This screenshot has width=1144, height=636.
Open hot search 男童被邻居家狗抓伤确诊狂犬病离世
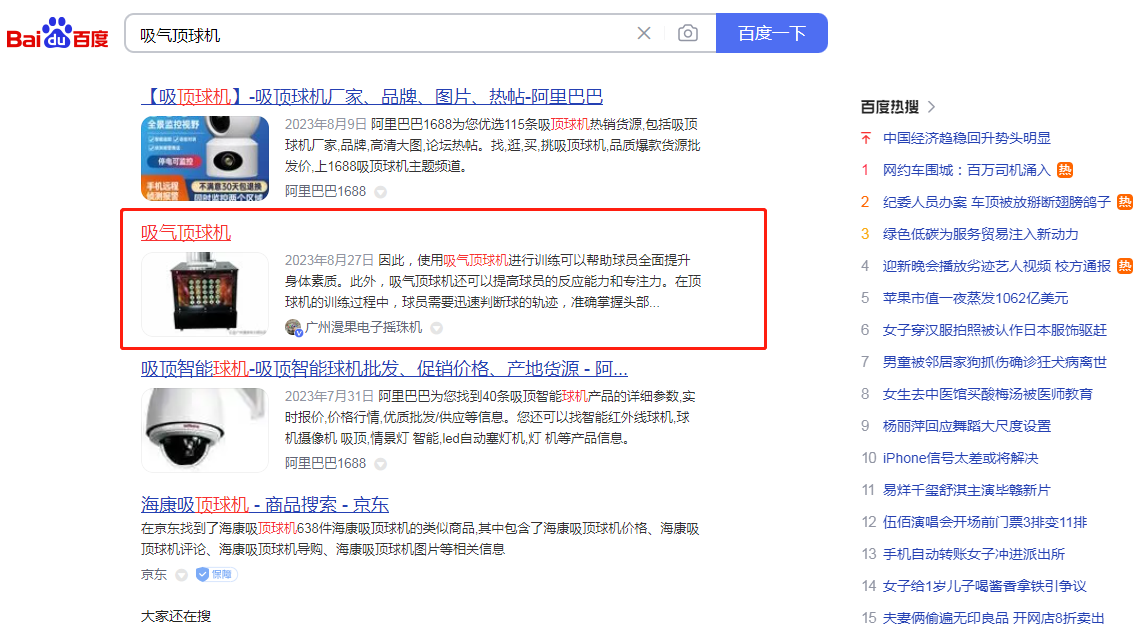point(995,362)
